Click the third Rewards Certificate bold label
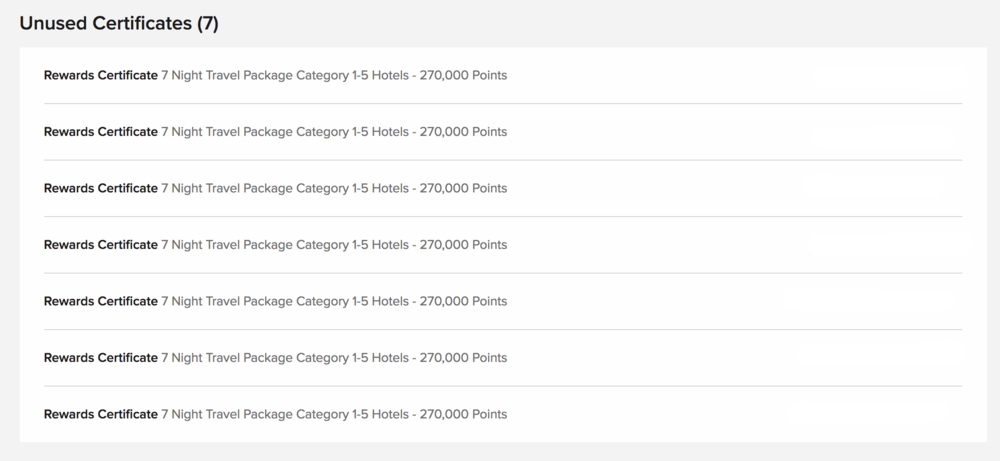The height and width of the screenshot is (461, 1000). tap(100, 188)
